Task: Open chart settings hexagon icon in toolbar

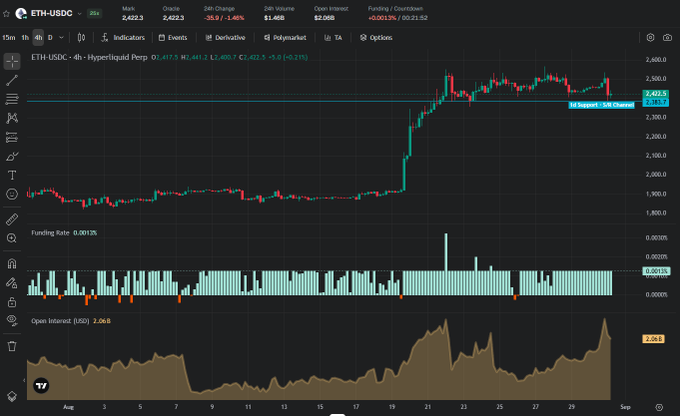Action: 650,38
